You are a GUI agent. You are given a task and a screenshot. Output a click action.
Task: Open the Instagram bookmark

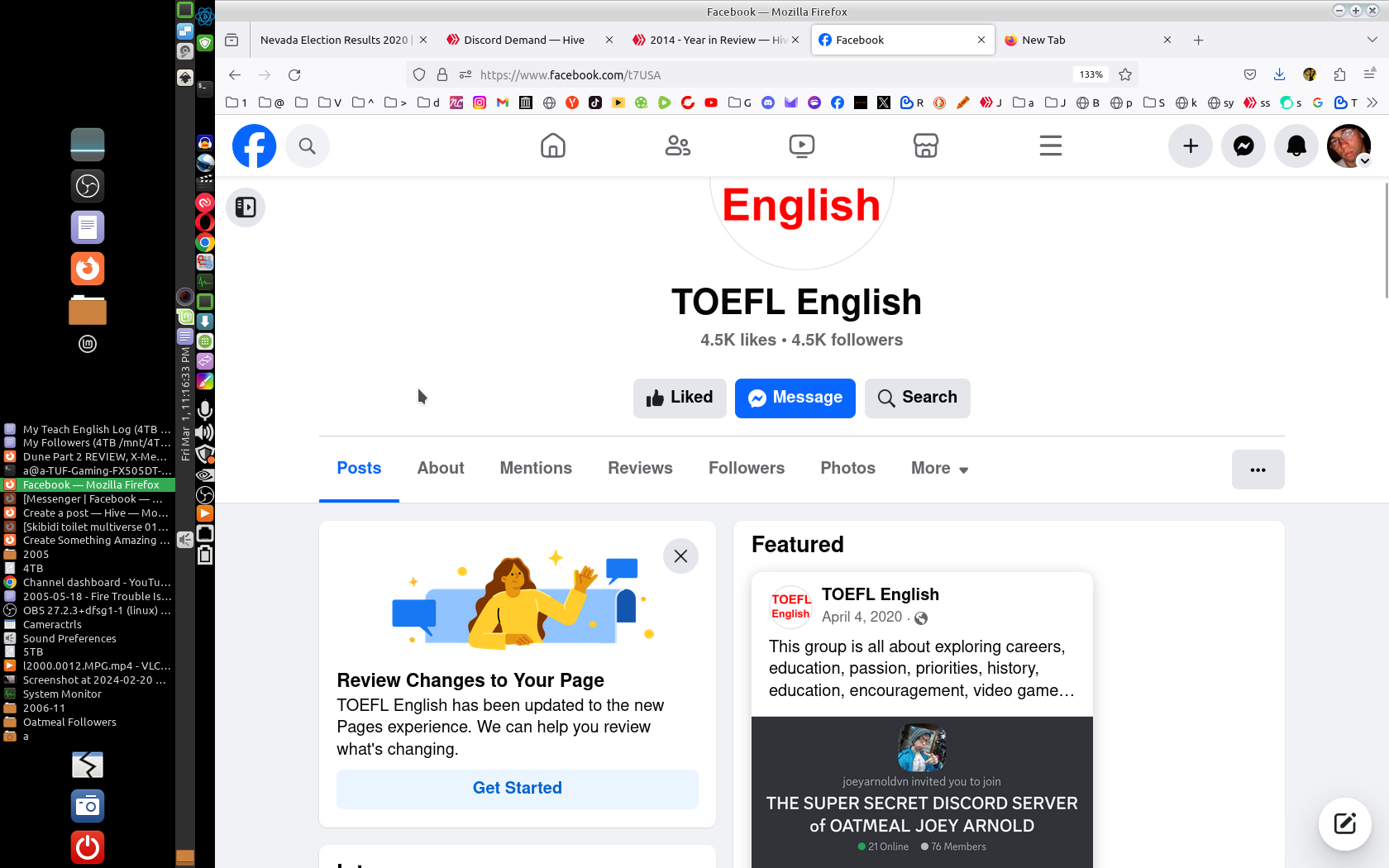tap(480, 103)
